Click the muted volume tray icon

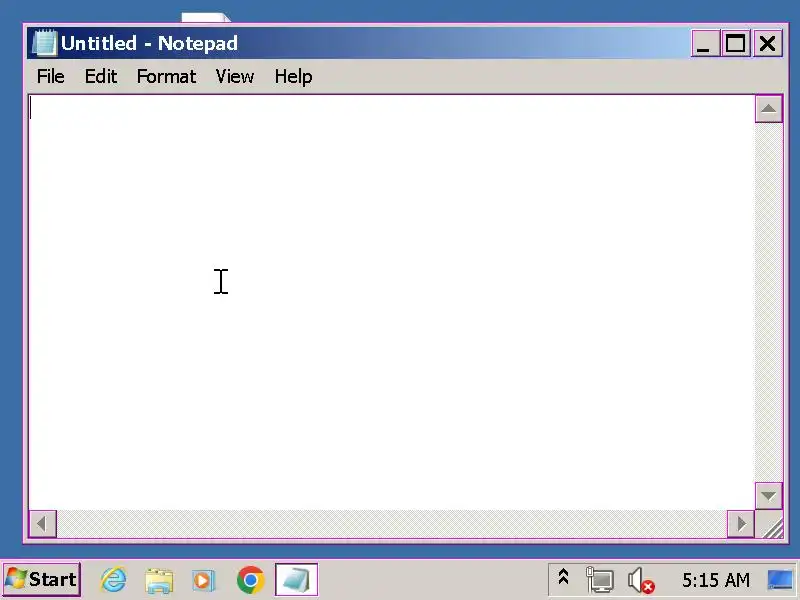[x=641, y=581]
